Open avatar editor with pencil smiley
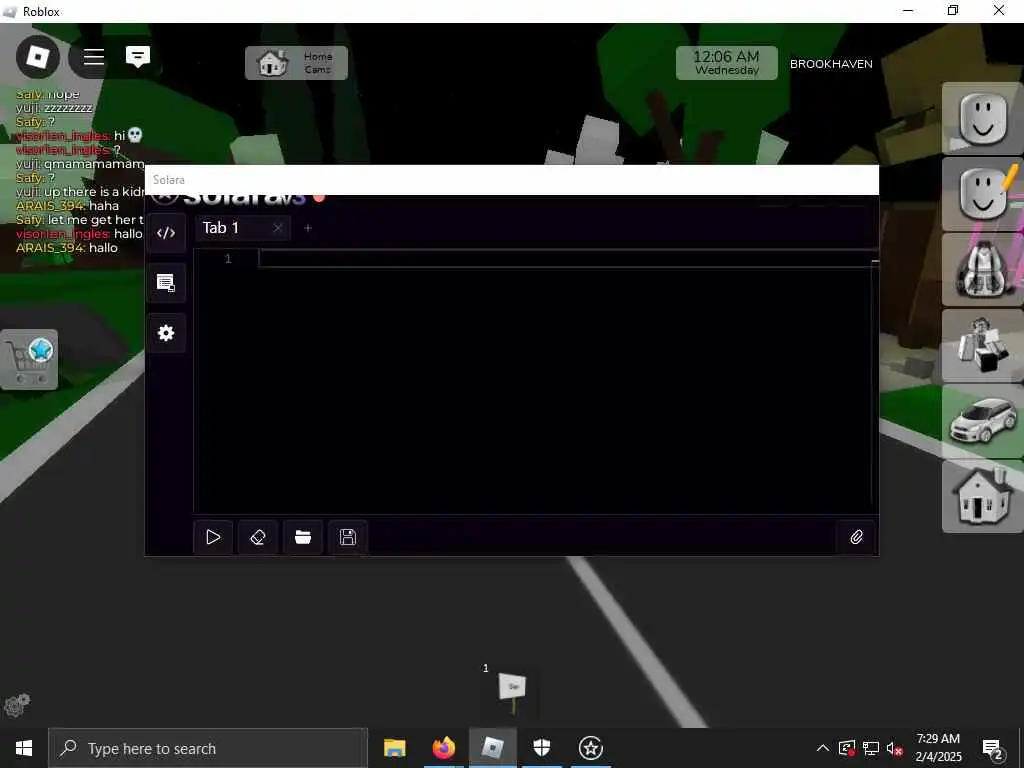The width and height of the screenshot is (1024, 768). pyautogui.click(x=982, y=194)
